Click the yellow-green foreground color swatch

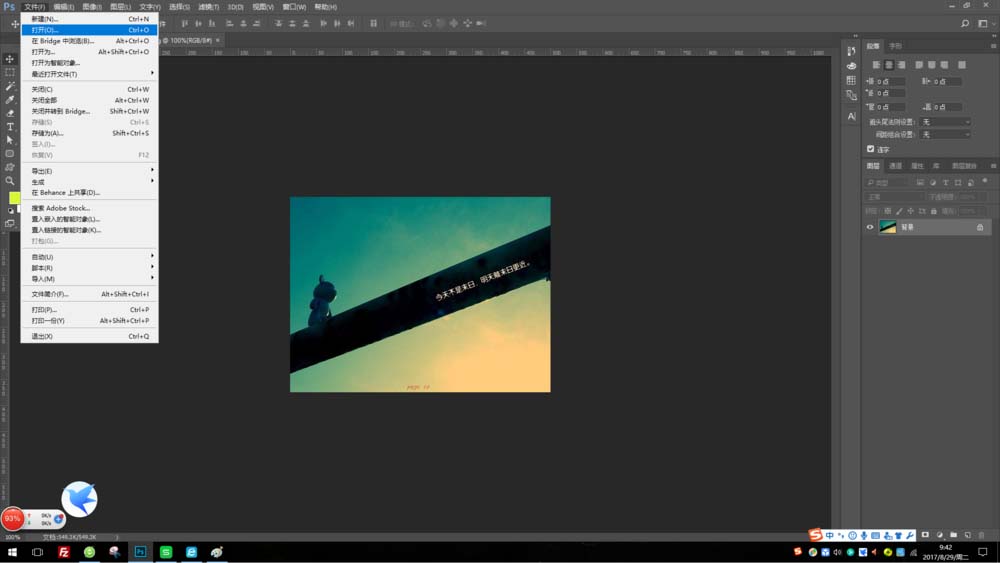[x=13, y=198]
